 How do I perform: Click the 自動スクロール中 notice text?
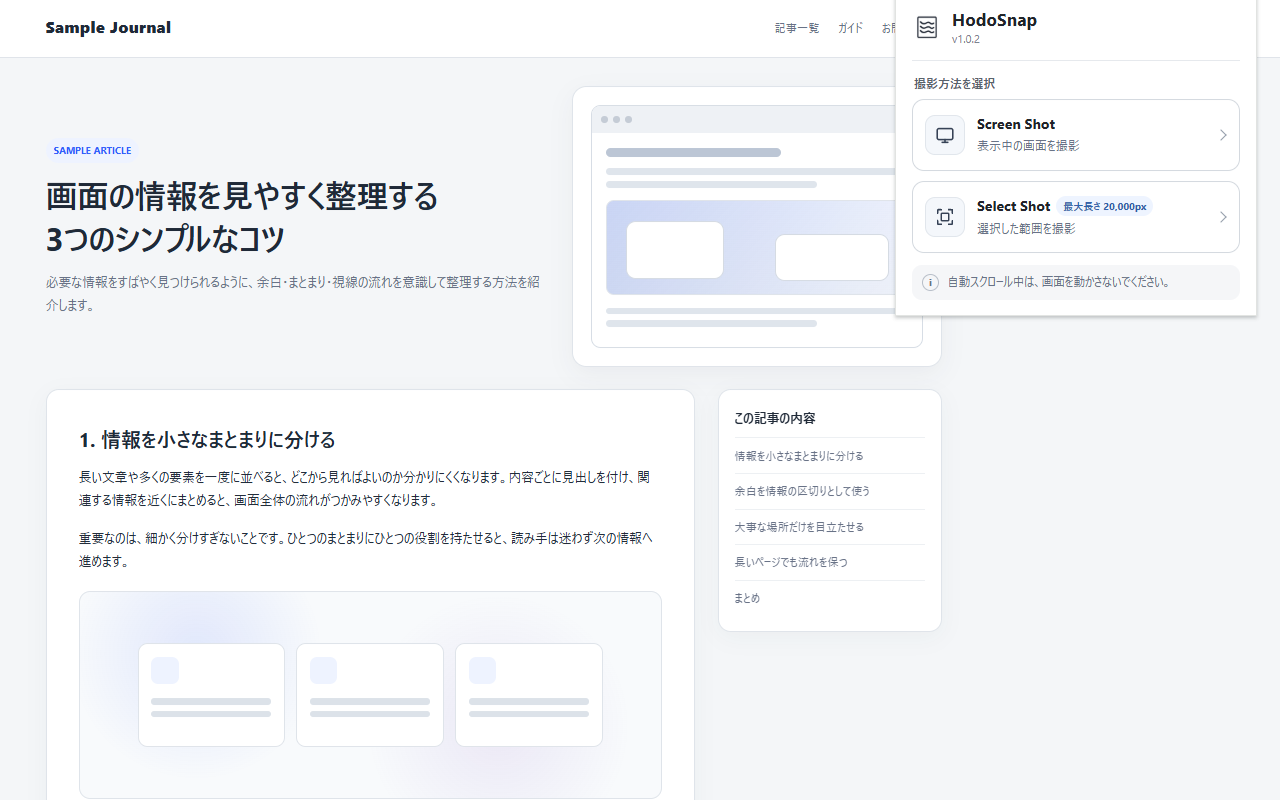point(1059,282)
